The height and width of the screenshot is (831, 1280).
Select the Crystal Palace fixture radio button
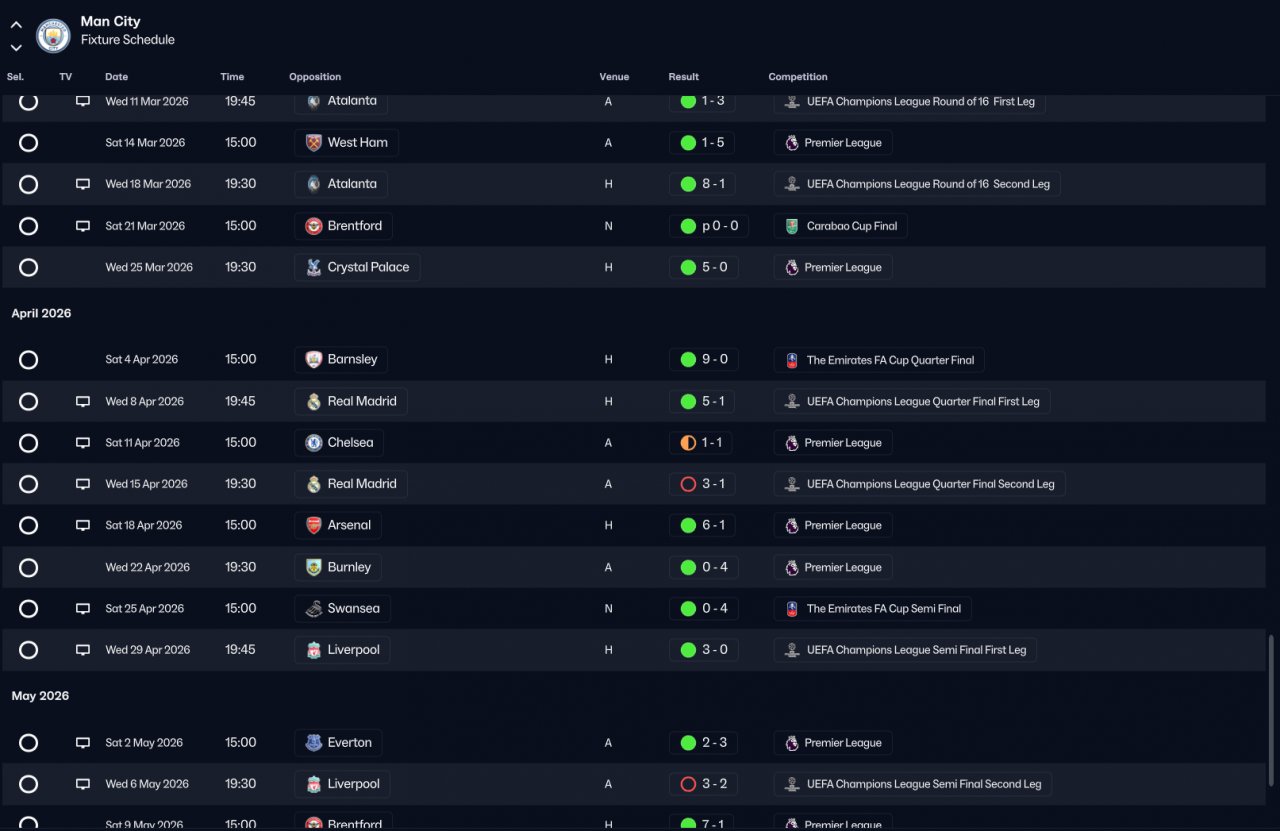(x=28, y=268)
